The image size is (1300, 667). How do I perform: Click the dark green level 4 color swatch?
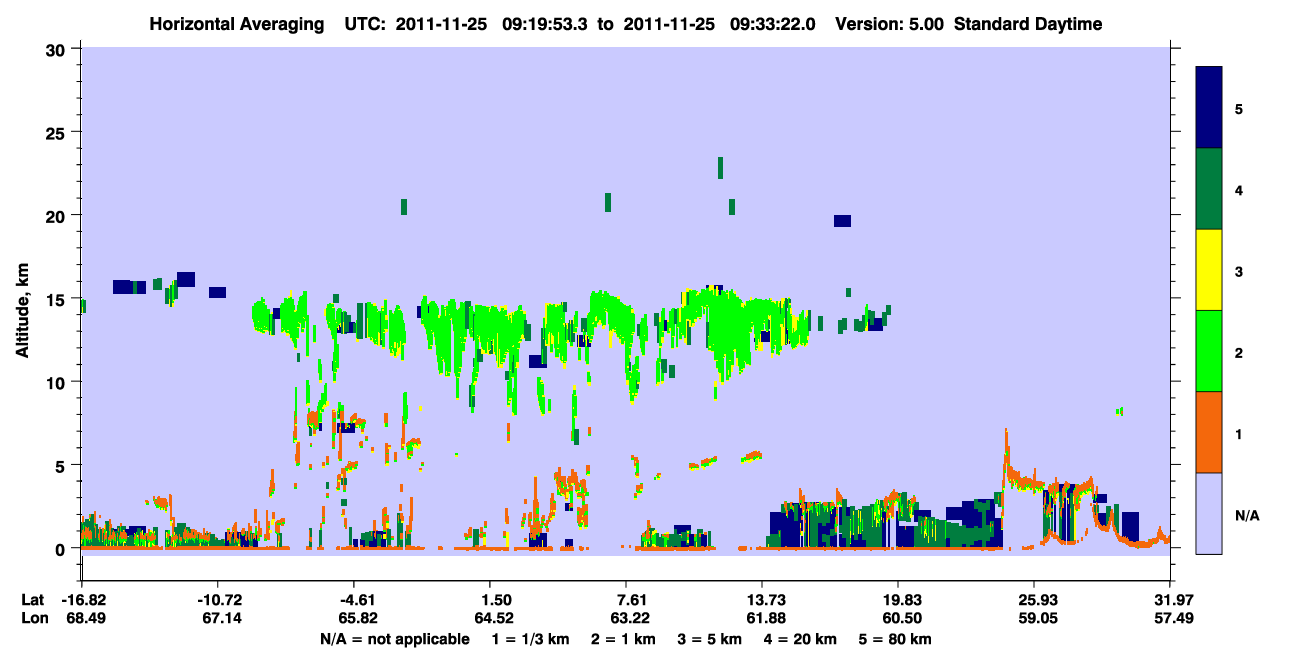click(x=1209, y=189)
